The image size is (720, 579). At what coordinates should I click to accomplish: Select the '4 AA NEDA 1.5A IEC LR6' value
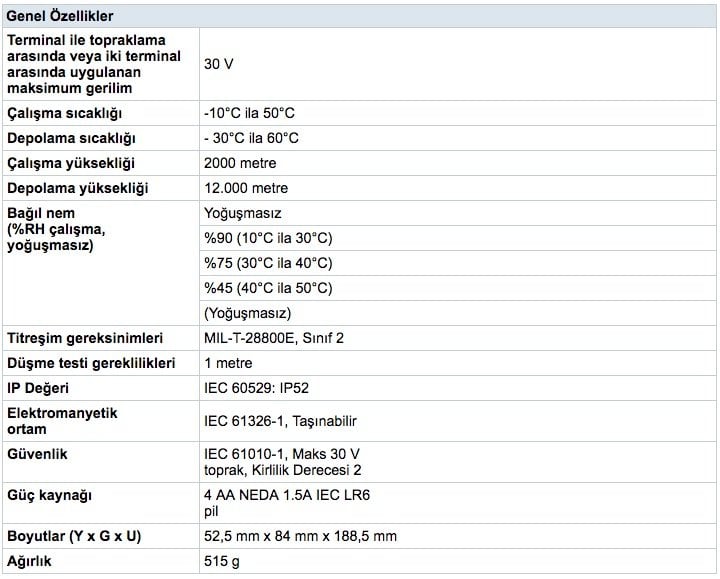[279, 495]
